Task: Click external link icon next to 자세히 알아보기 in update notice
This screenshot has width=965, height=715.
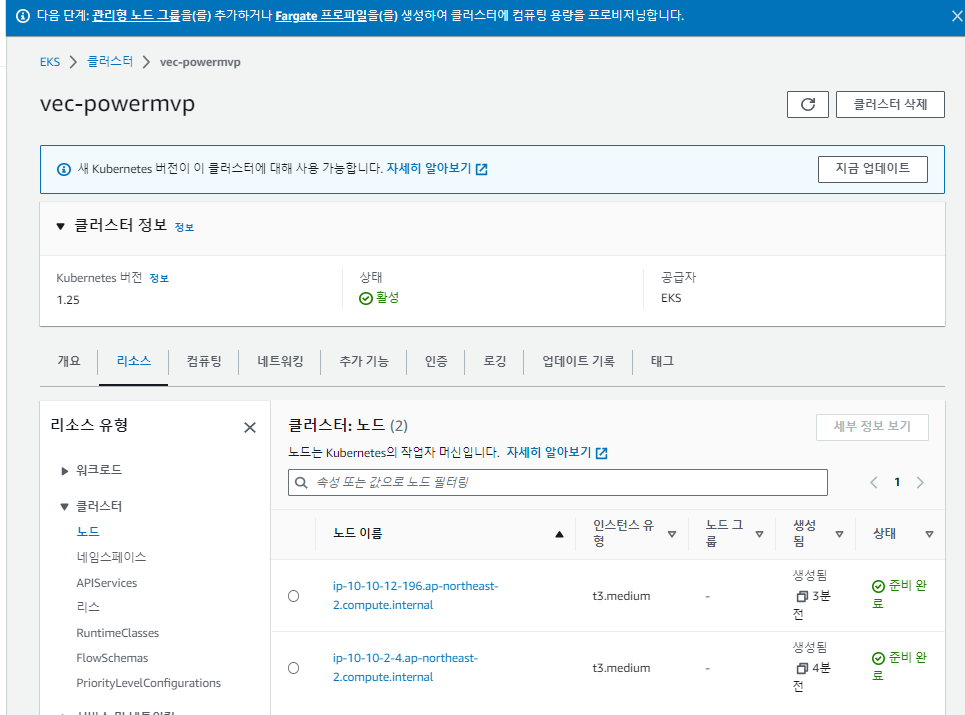Action: click(x=481, y=169)
